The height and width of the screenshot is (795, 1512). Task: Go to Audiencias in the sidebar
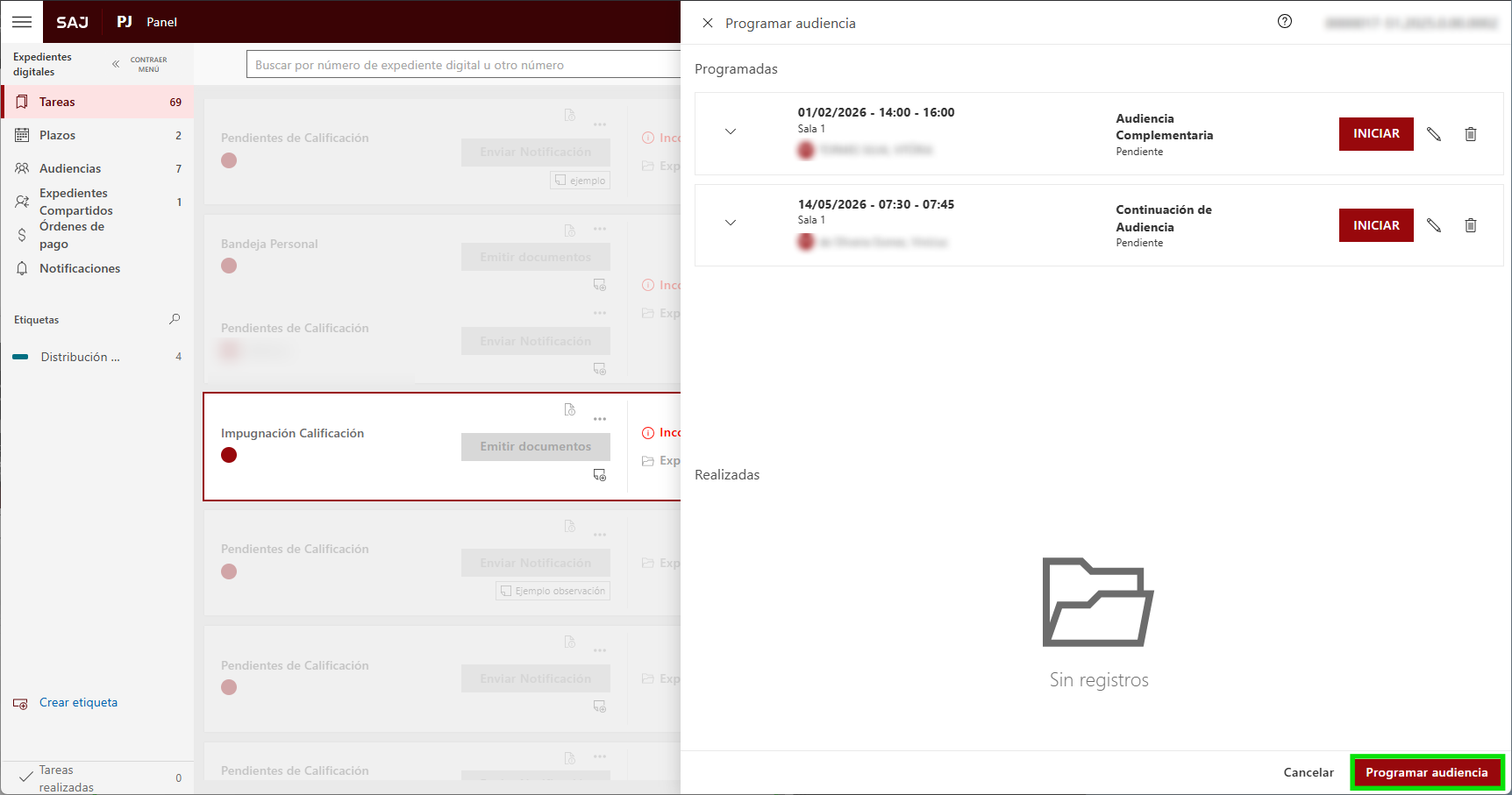pos(70,168)
